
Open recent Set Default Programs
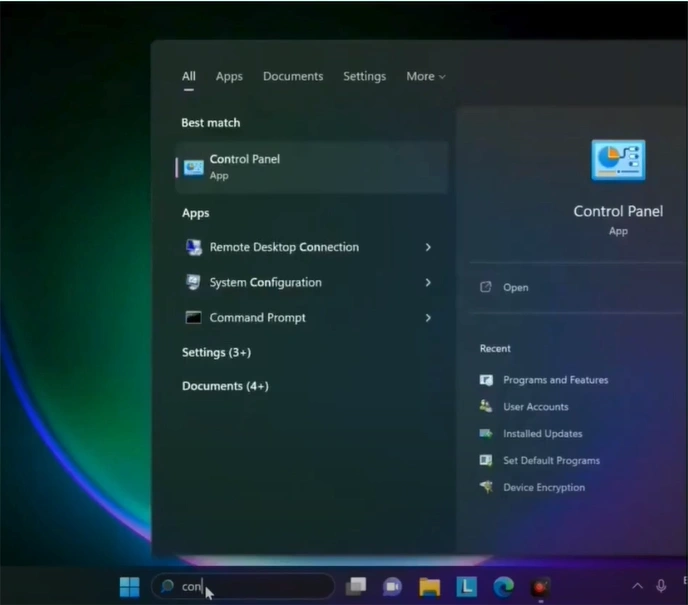552,461
